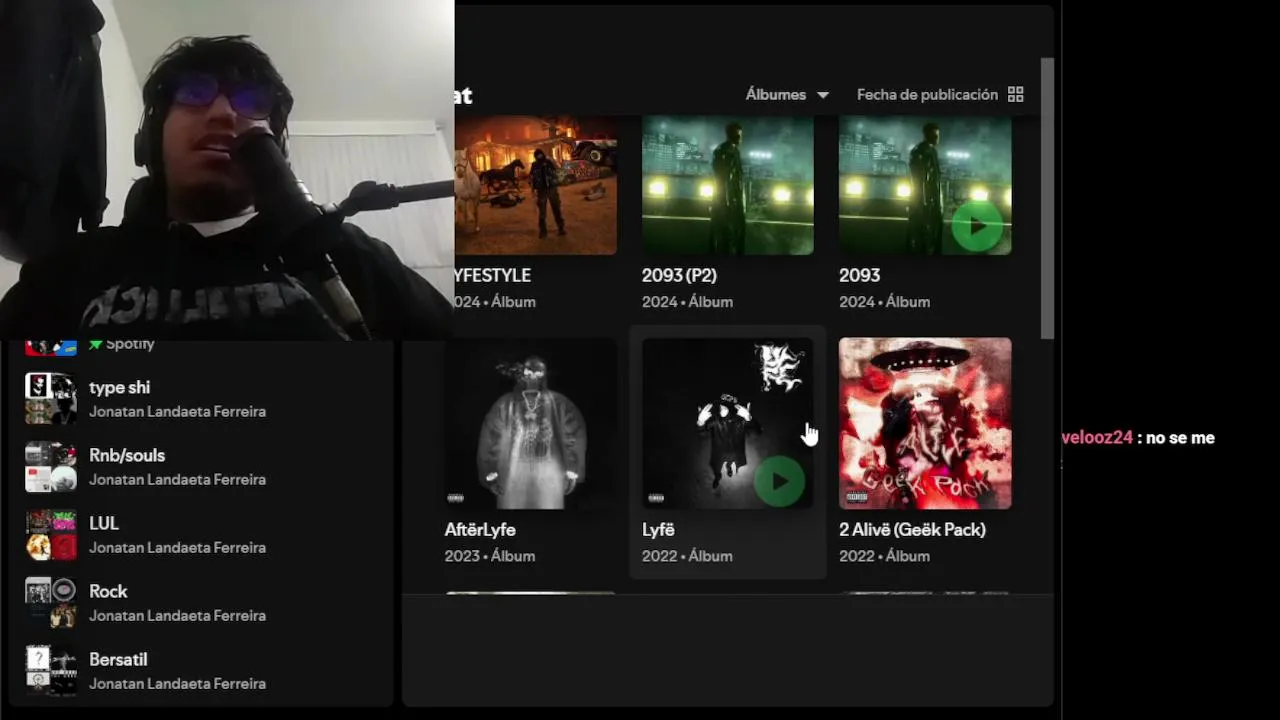1280x720 pixels.
Task: Open the LUL playlist
Action: coord(200,534)
